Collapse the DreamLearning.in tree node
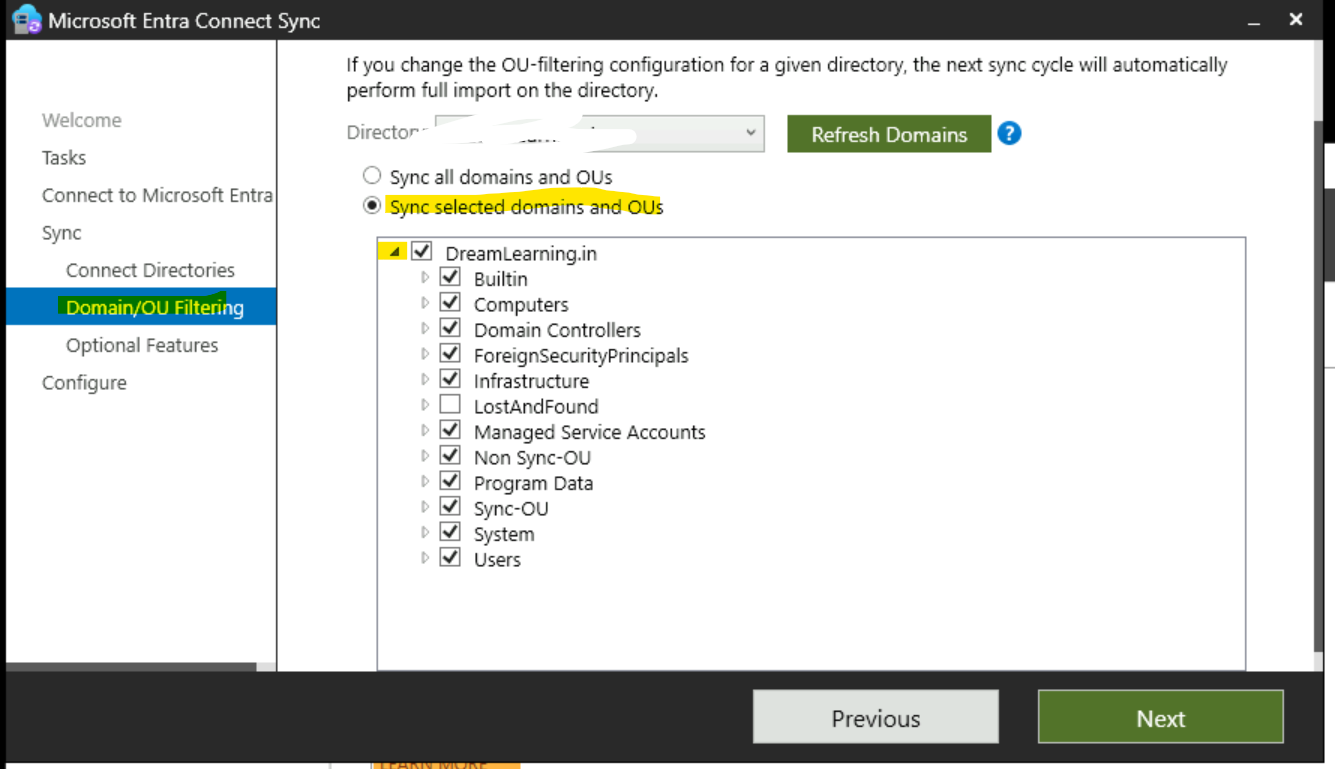Viewport: 1335px width, 769px height. pyautogui.click(x=396, y=252)
